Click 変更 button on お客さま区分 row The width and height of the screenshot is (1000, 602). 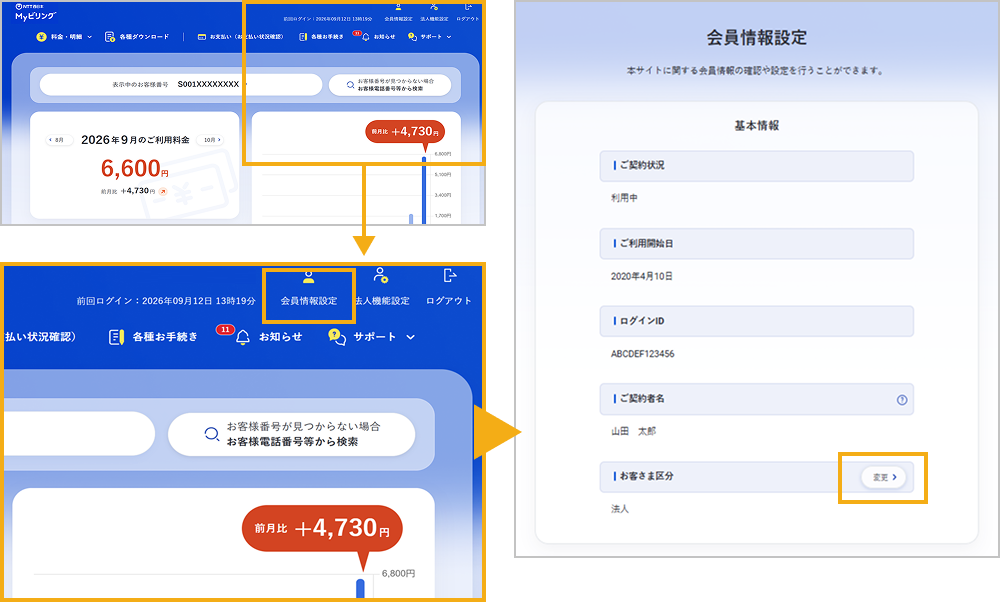tap(884, 477)
